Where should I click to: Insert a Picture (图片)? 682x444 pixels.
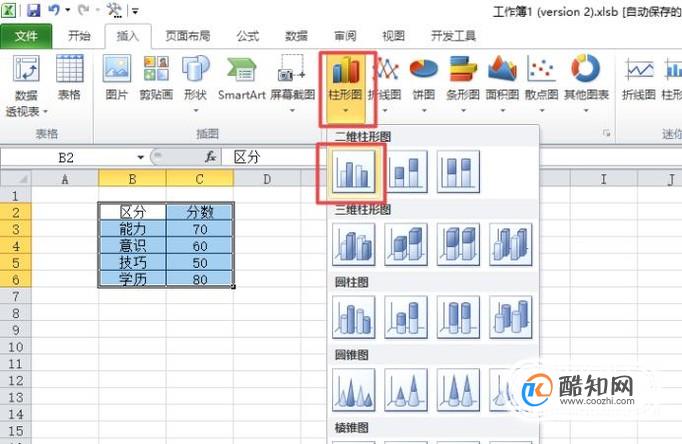pos(117,78)
